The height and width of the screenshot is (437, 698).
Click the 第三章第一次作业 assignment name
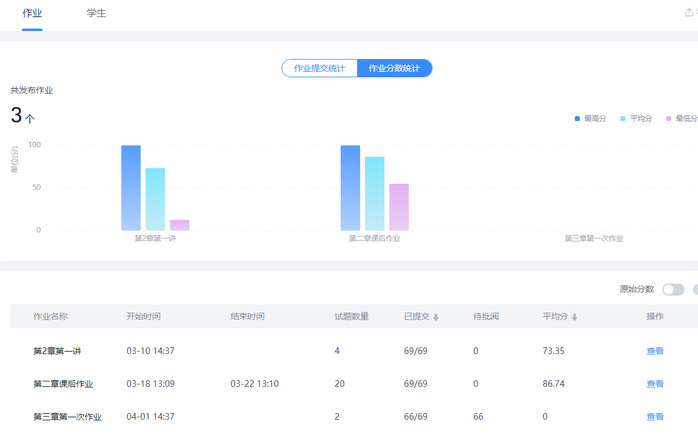[68, 417]
